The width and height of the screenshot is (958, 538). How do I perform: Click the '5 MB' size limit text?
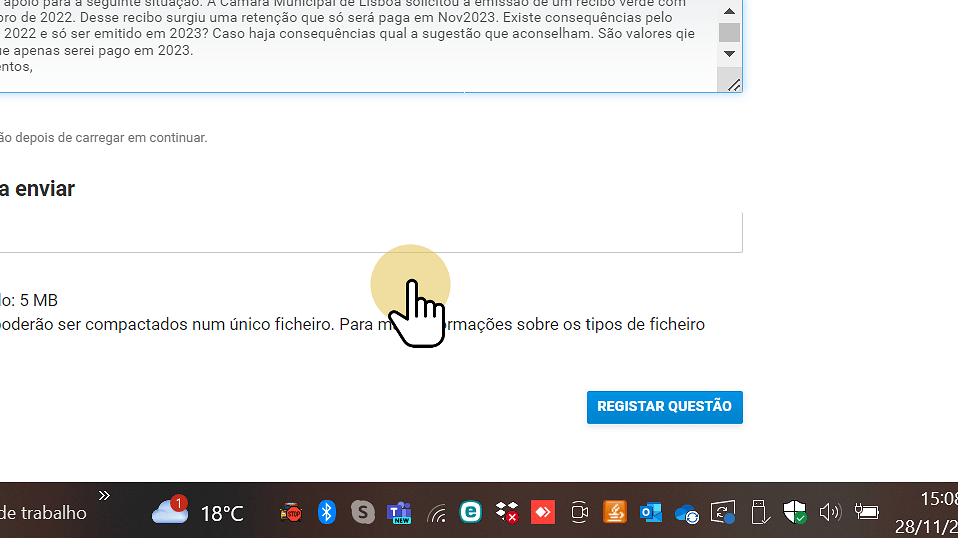(x=38, y=300)
